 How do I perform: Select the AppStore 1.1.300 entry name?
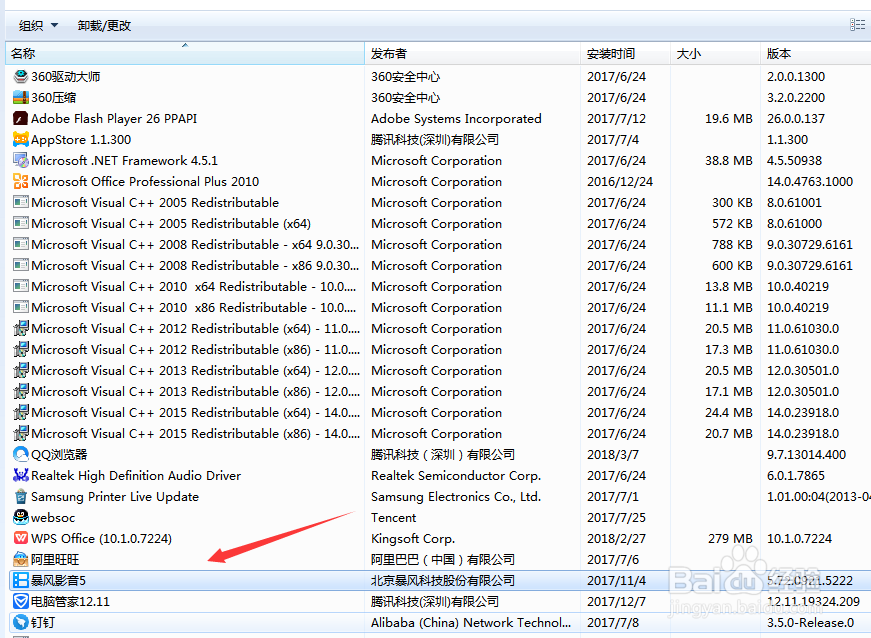coord(81,140)
